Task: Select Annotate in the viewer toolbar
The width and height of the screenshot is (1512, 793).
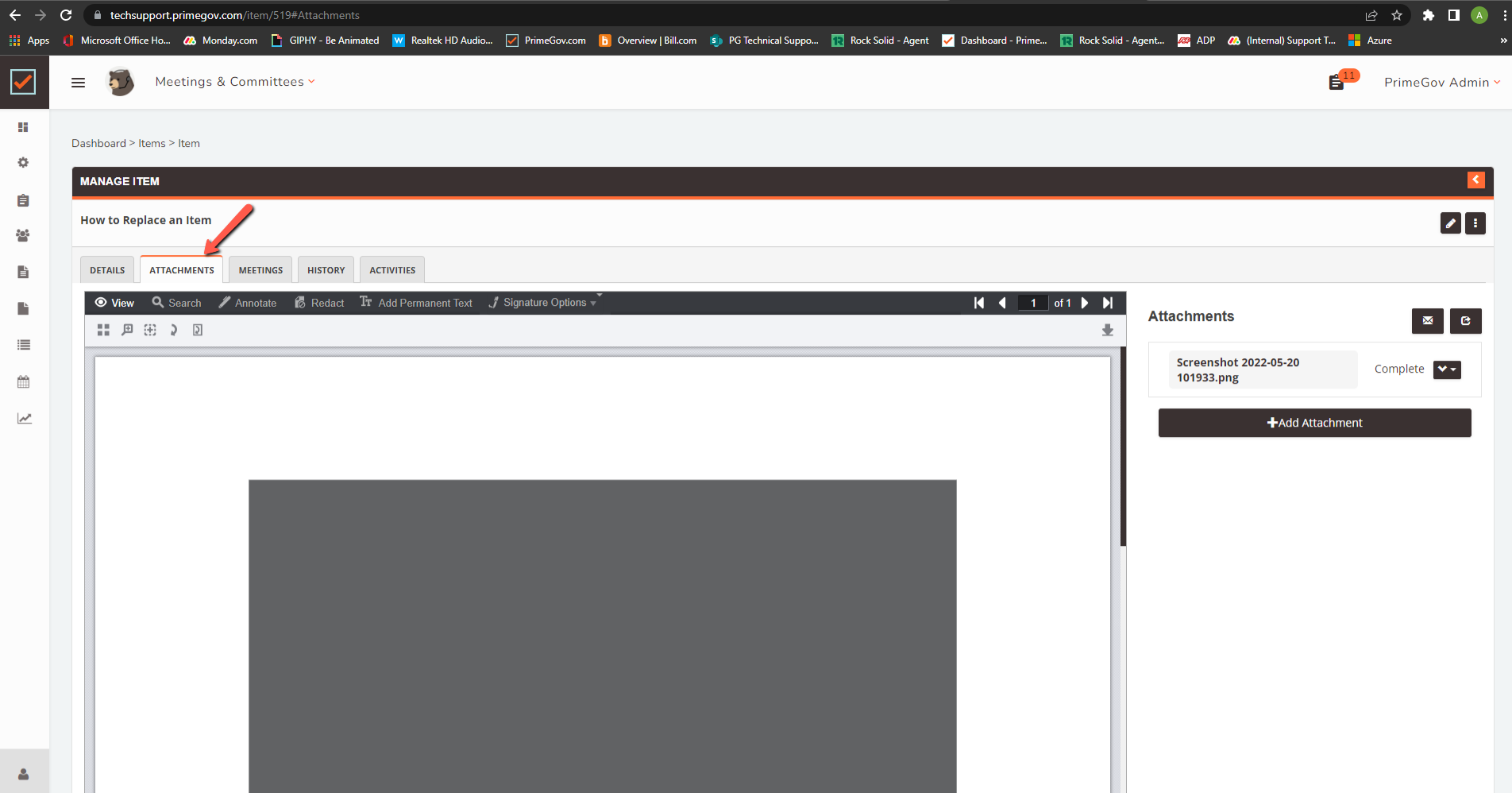Action: coord(248,303)
